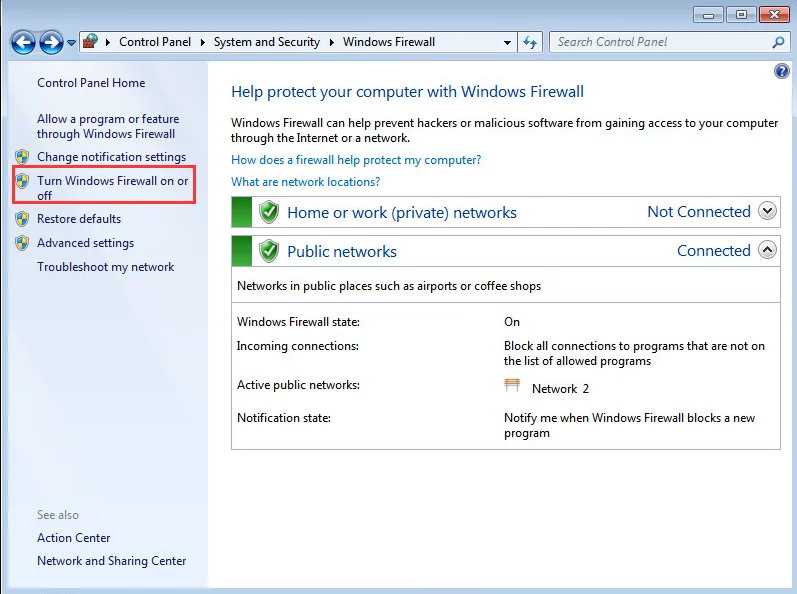Click the search magnifier icon
This screenshot has width=797, height=594.
(778, 42)
